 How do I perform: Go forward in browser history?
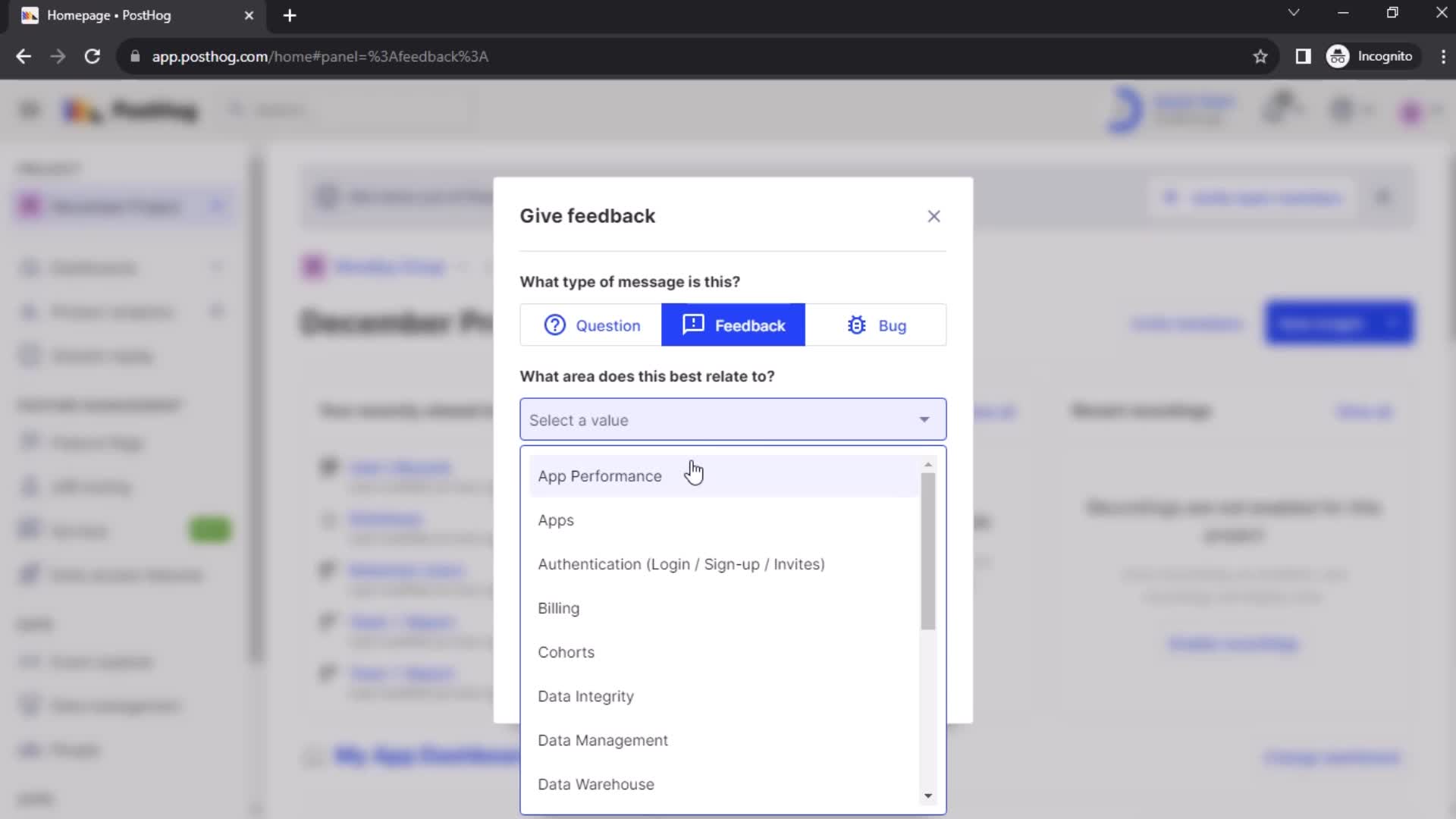(x=58, y=56)
